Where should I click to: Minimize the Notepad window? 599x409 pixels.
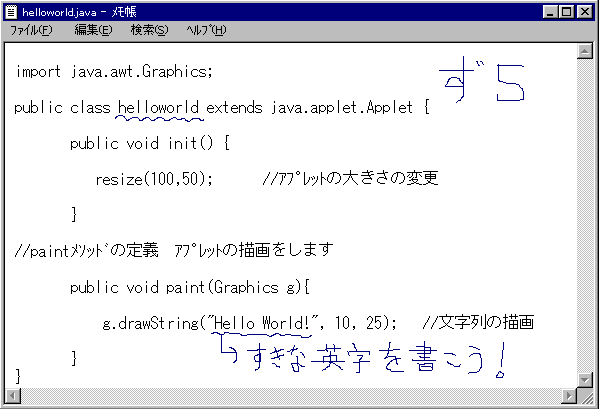pyautogui.click(x=550, y=12)
